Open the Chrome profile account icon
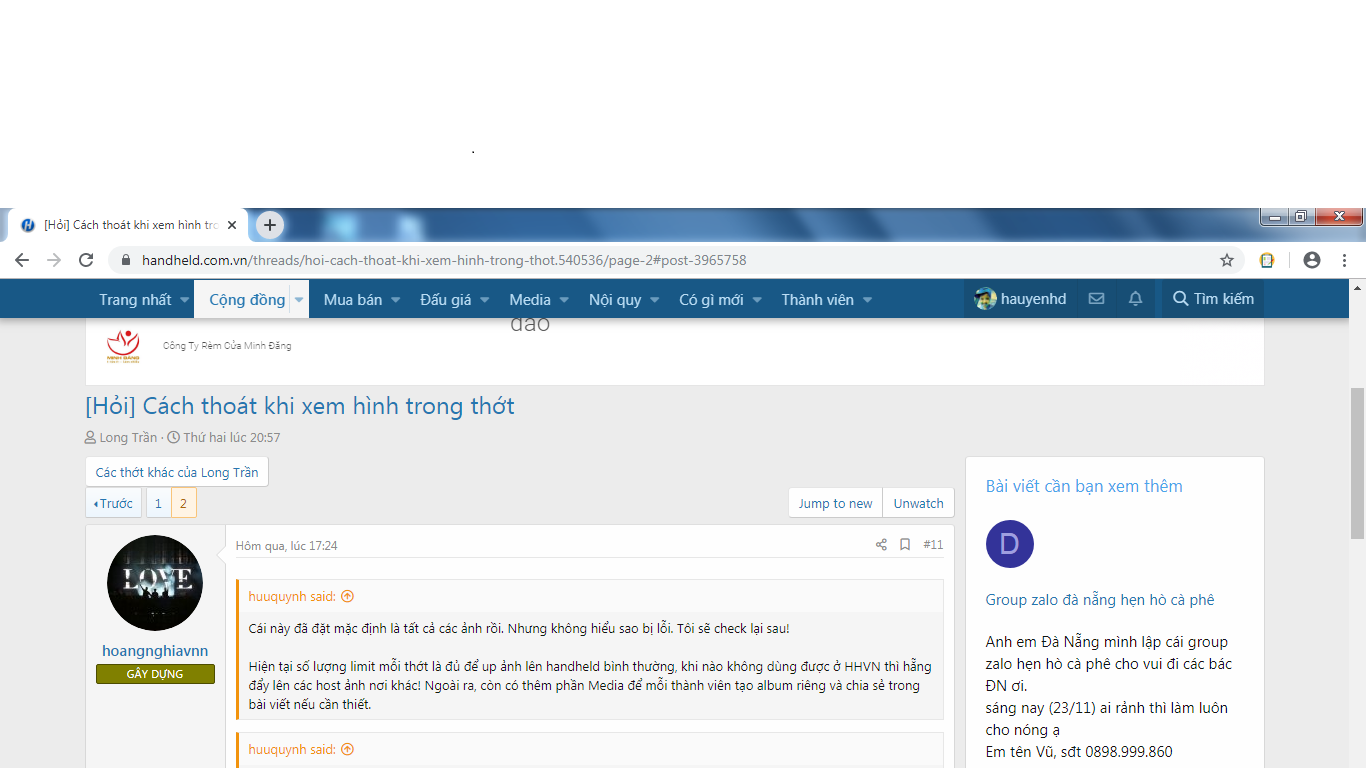 click(x=1312, y=260)
